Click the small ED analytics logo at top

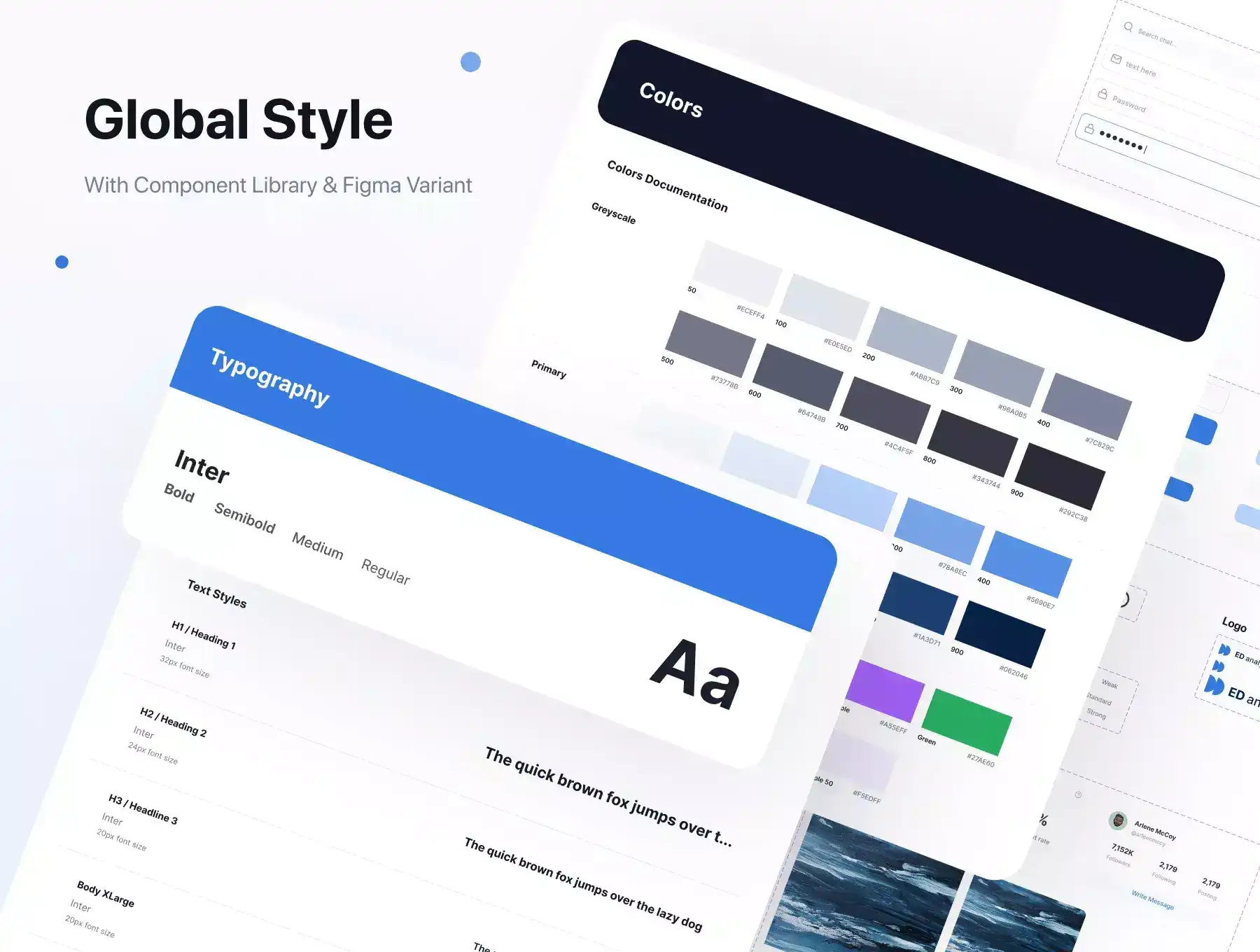(1224, 650)
